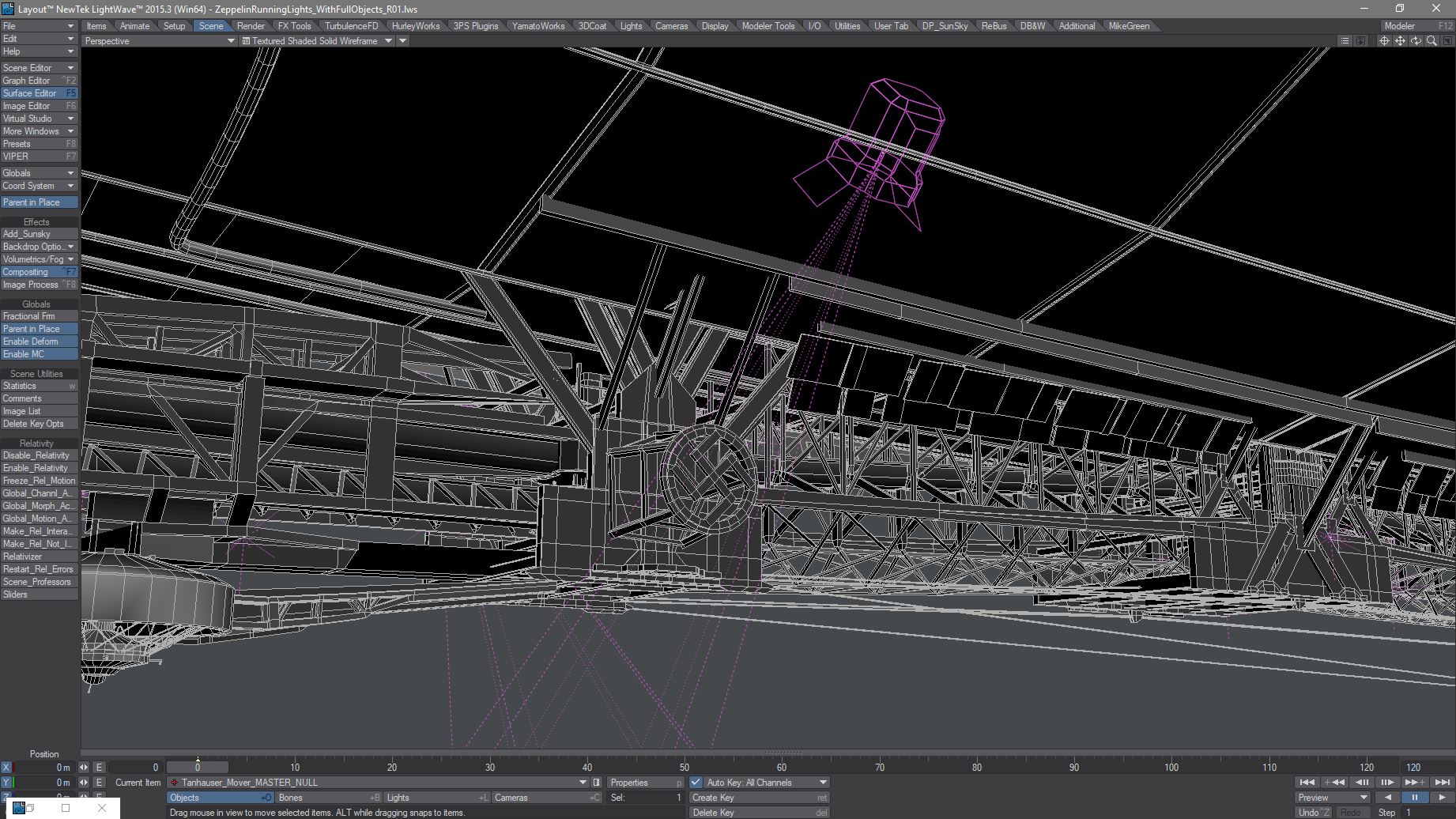This screenshot has height=819, width=1456.
Task: Click the viewport maximize toggle icon
Action: point(1447,41)
